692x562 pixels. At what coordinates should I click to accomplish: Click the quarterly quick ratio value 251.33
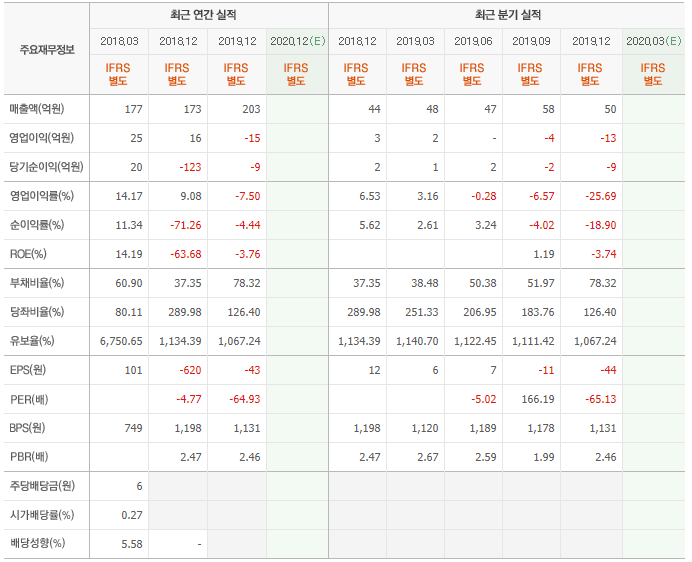click(x=422, y=312)
